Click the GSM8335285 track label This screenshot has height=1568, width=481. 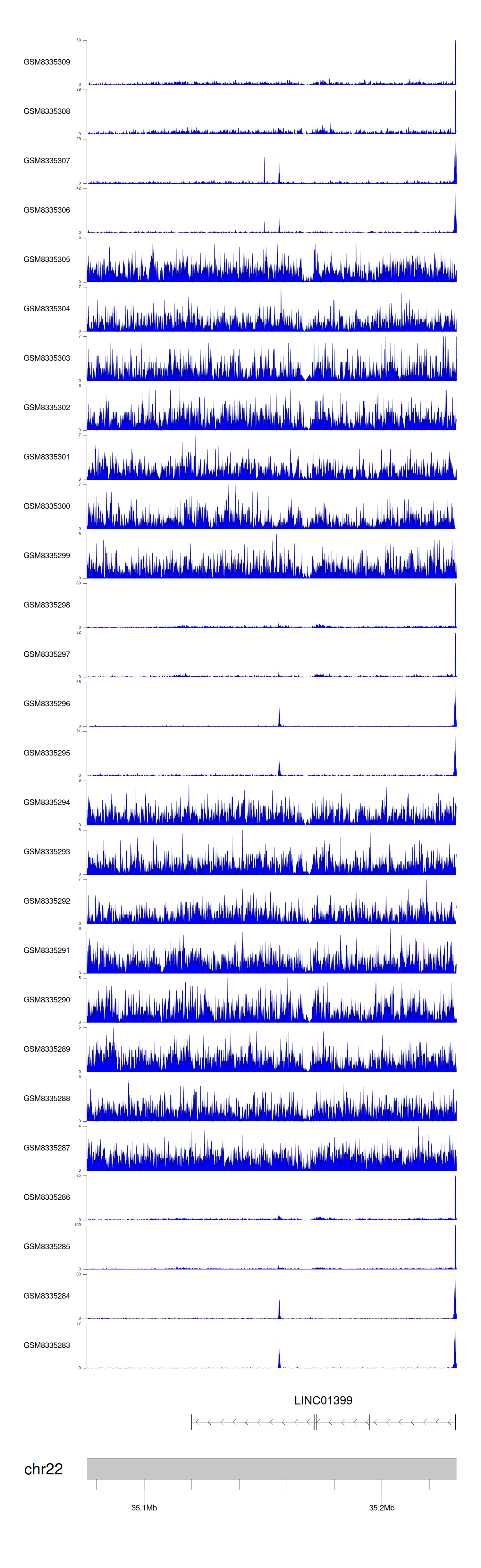pyautogui.click(x=46, y=1247)
